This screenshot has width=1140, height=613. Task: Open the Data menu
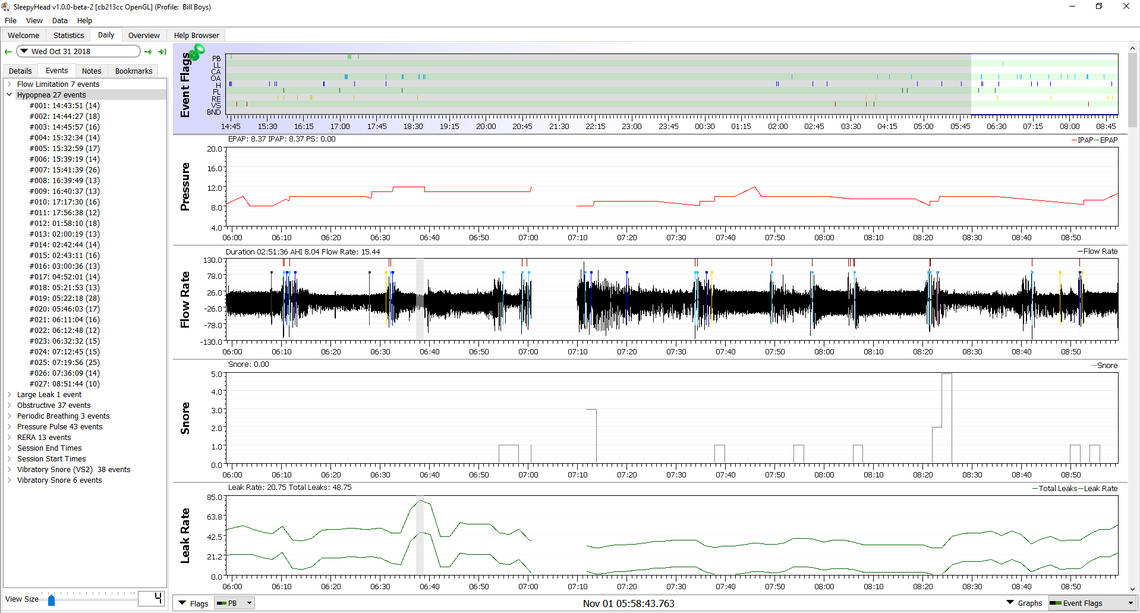click(60, 20)
